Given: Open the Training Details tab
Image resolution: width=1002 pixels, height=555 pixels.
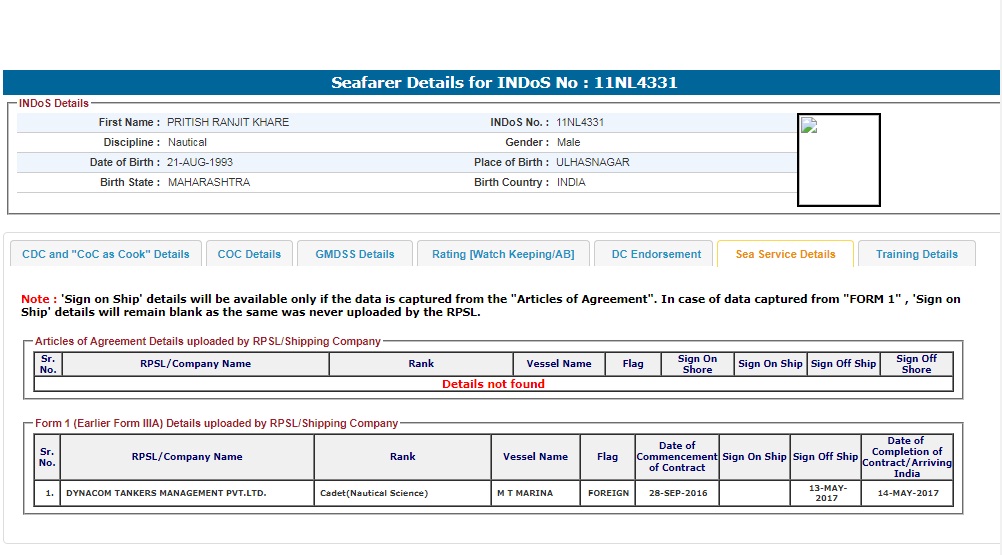Looking at the screenshot, I should pyautogui.click(x=917, y=254).
